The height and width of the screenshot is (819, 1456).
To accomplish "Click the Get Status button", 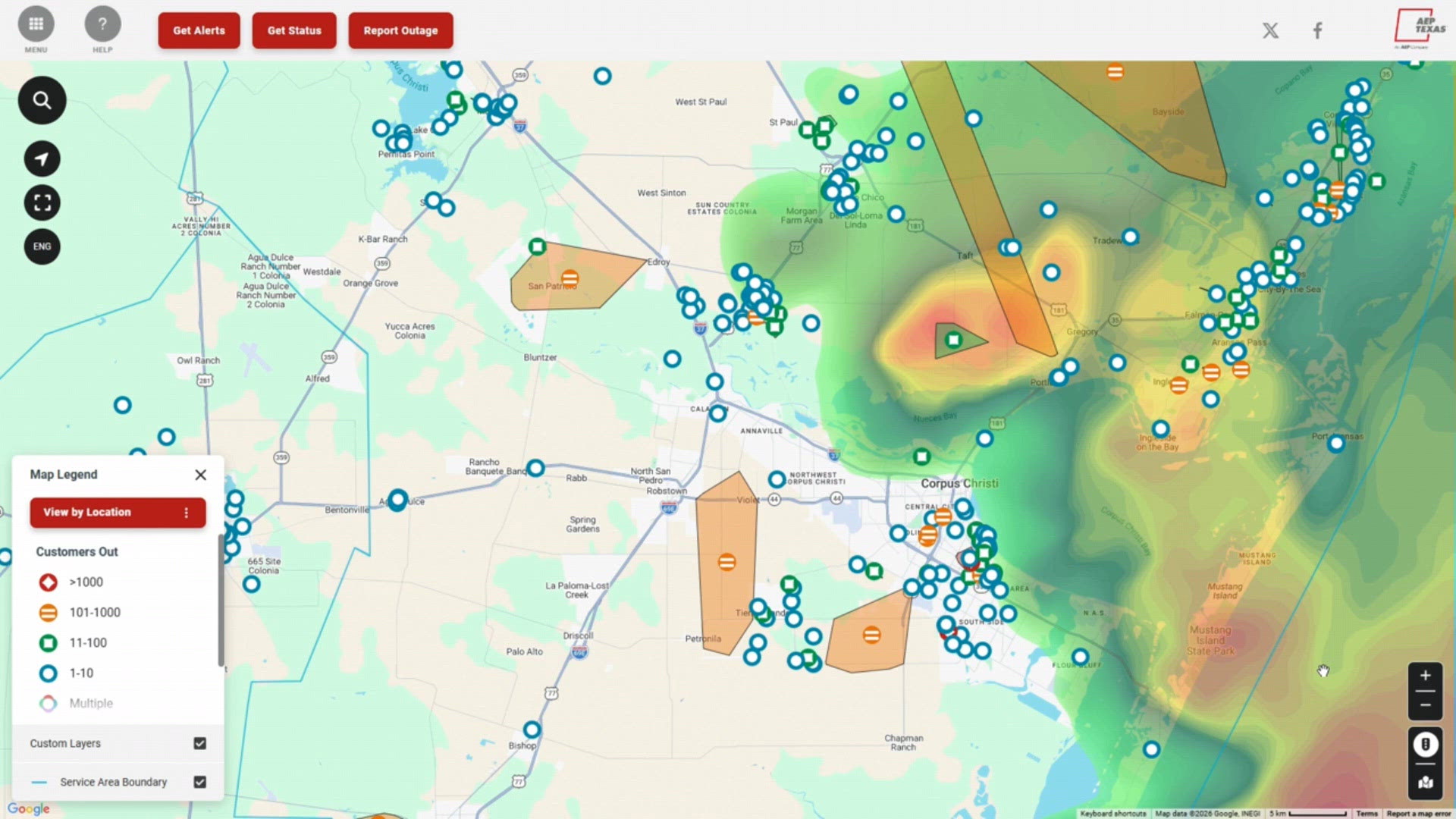I will 294,30.
